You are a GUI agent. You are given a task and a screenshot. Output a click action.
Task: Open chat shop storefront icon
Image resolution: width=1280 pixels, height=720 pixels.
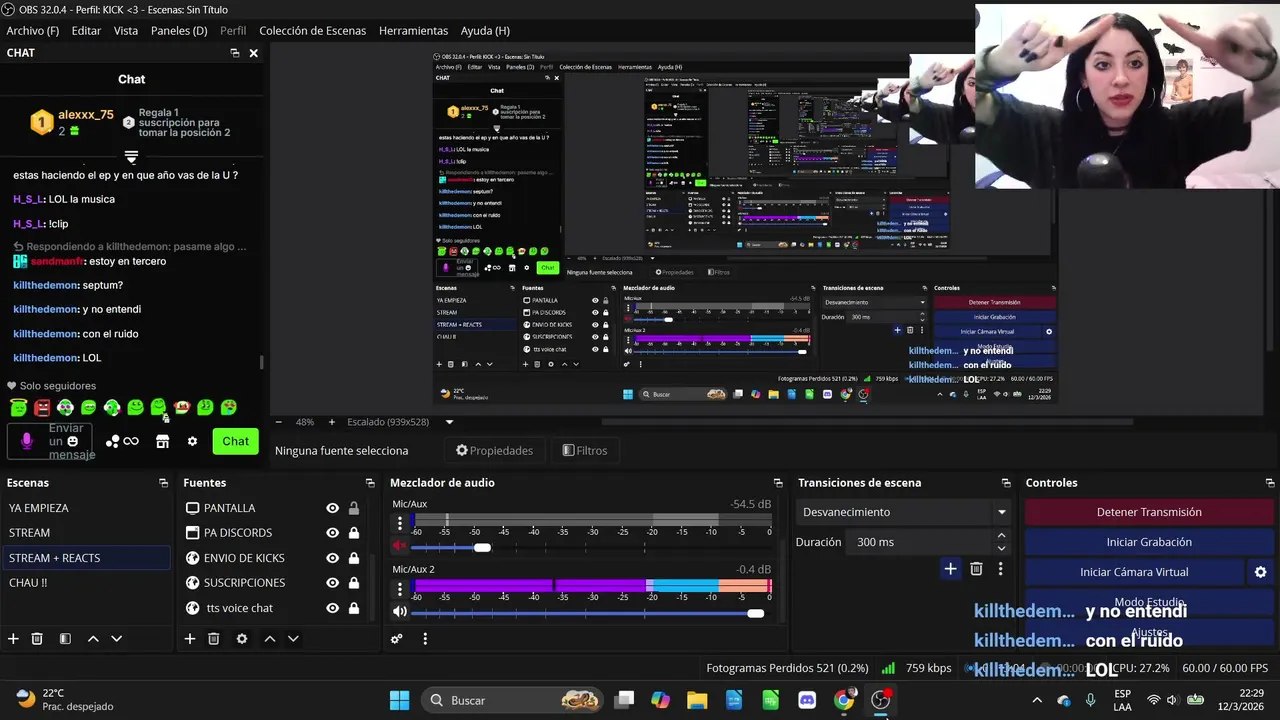[162, 441]
